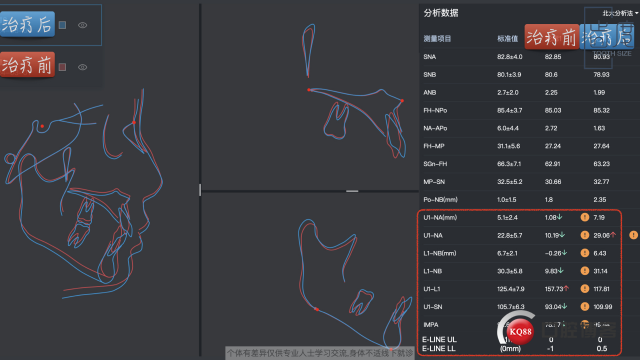Toggle eye visibility for 治疗前 tracing
640x360 pixels.
click(x=82, y=67)
